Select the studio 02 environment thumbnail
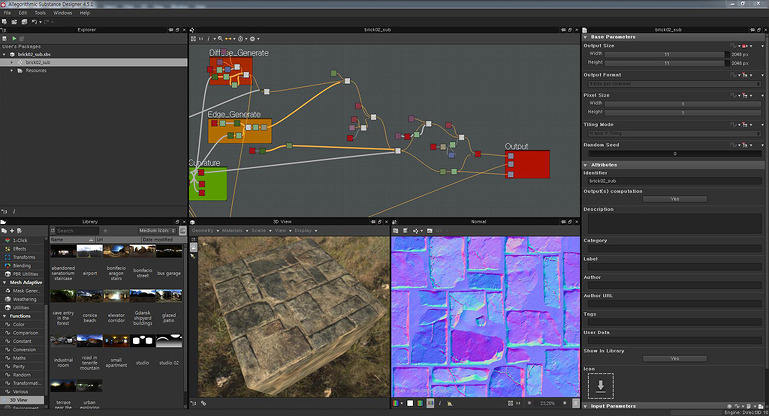The image size is (769, 416). [169, 341]
